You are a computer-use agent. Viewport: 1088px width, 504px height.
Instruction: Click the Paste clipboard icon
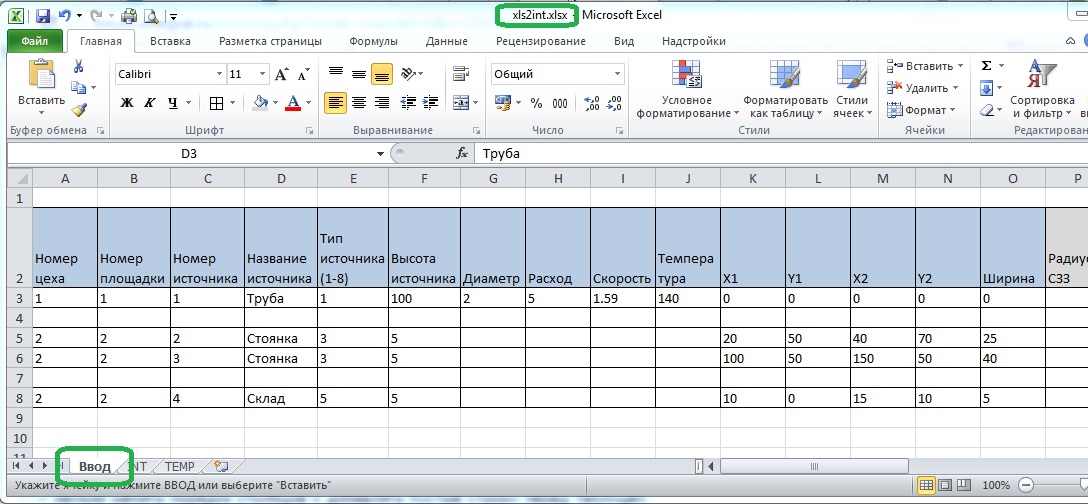pos(42,74)
